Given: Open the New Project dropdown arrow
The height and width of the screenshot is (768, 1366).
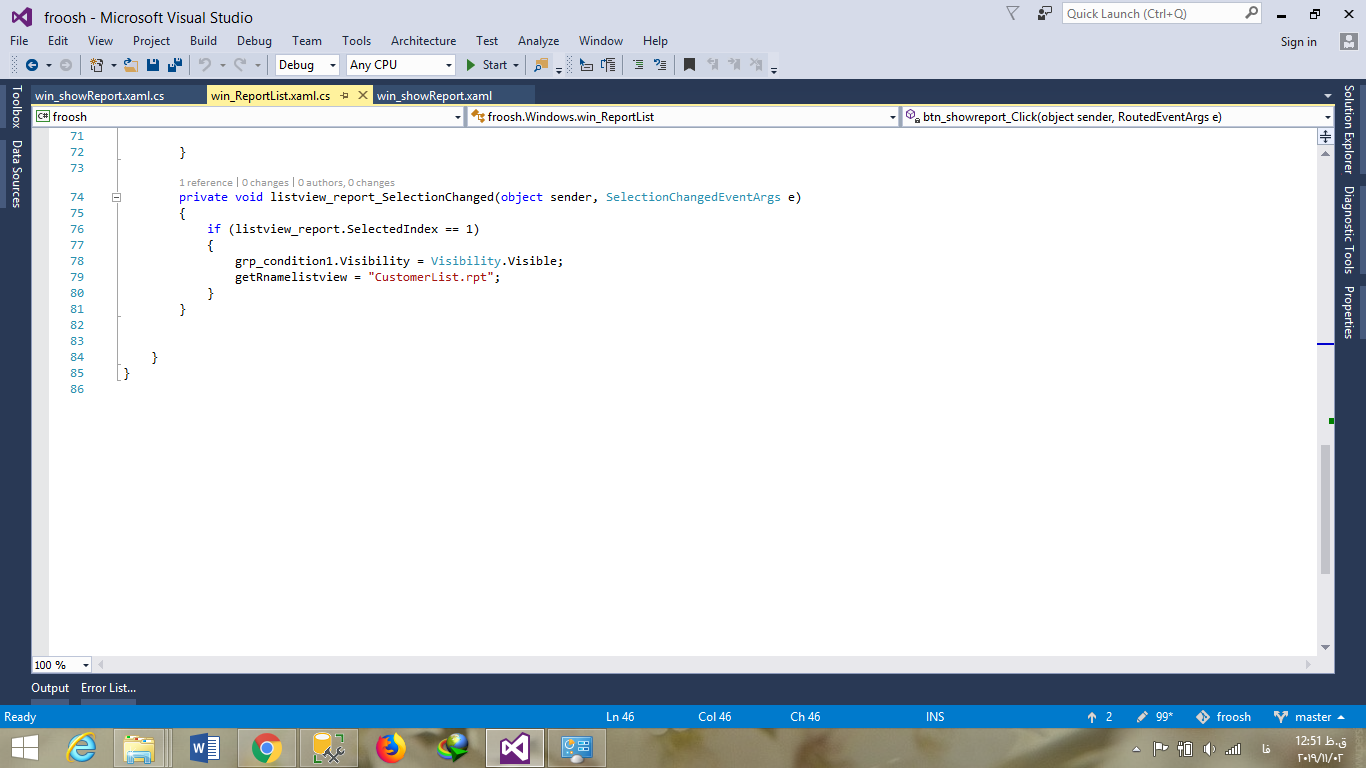Looking at the screenshot, I should coord(113,65).
